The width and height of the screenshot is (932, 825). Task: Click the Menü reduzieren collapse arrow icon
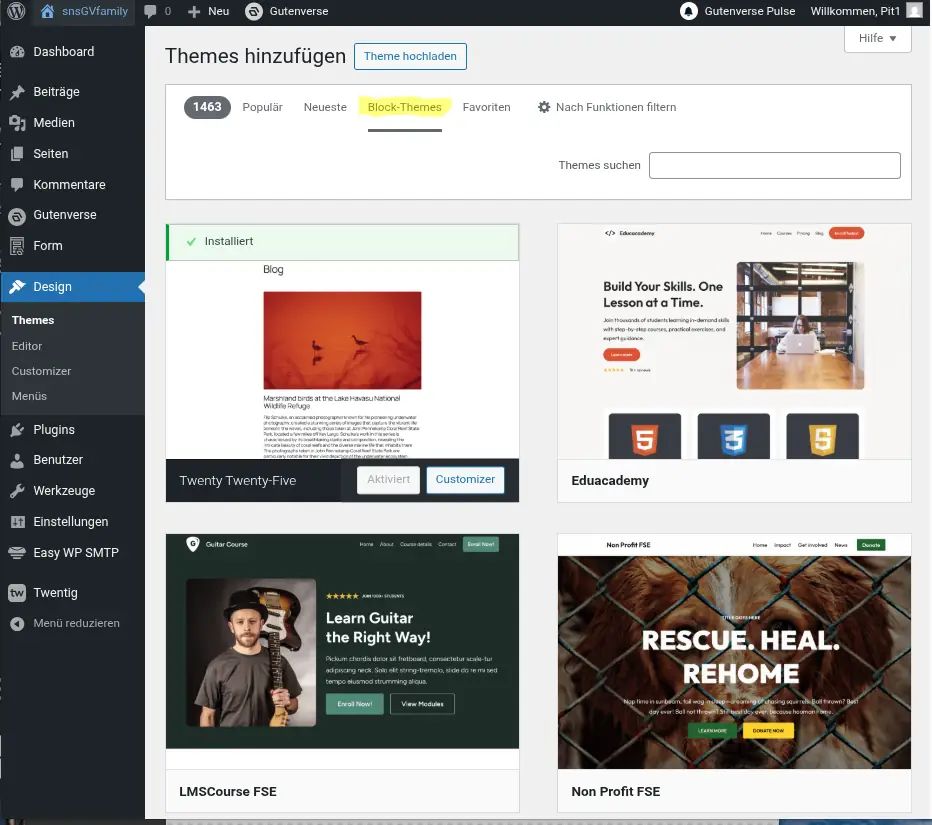(x=17, y=624)
